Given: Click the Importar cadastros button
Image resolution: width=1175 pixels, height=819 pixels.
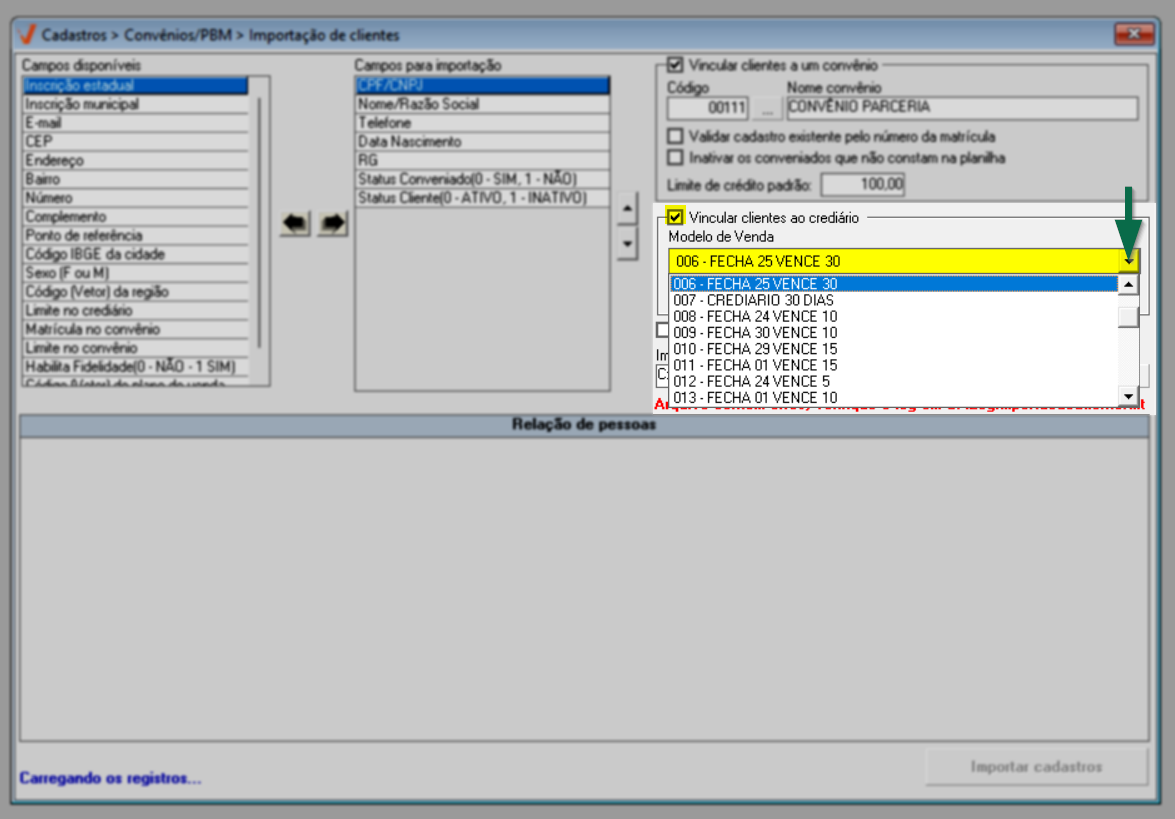Looking at the screenshot, I should (x=1036, y=767).
